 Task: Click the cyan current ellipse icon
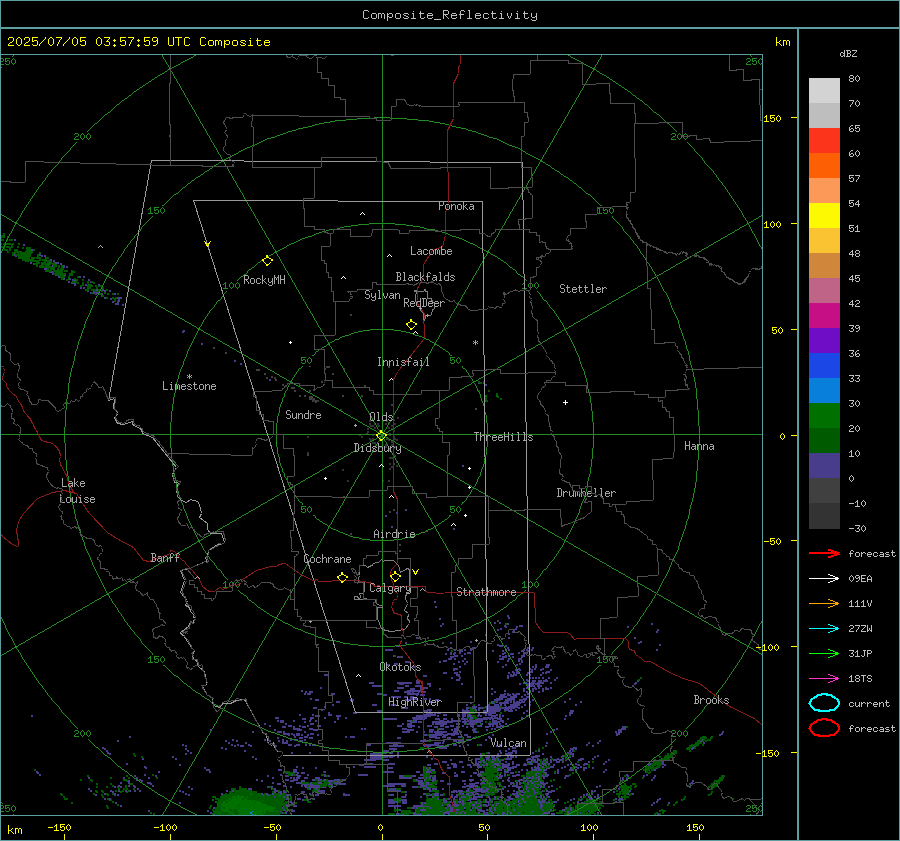[x=824, y=703]
